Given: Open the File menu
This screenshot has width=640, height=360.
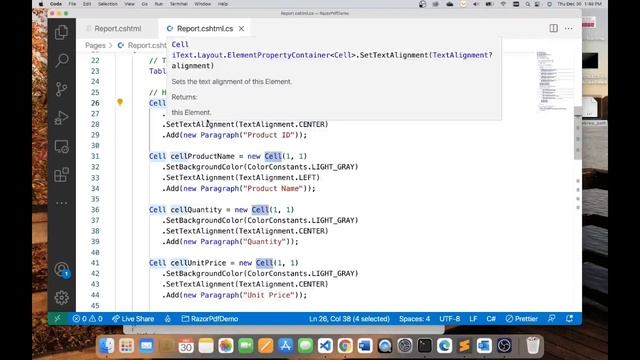Looking at the screenshot, I should [72, 4].
